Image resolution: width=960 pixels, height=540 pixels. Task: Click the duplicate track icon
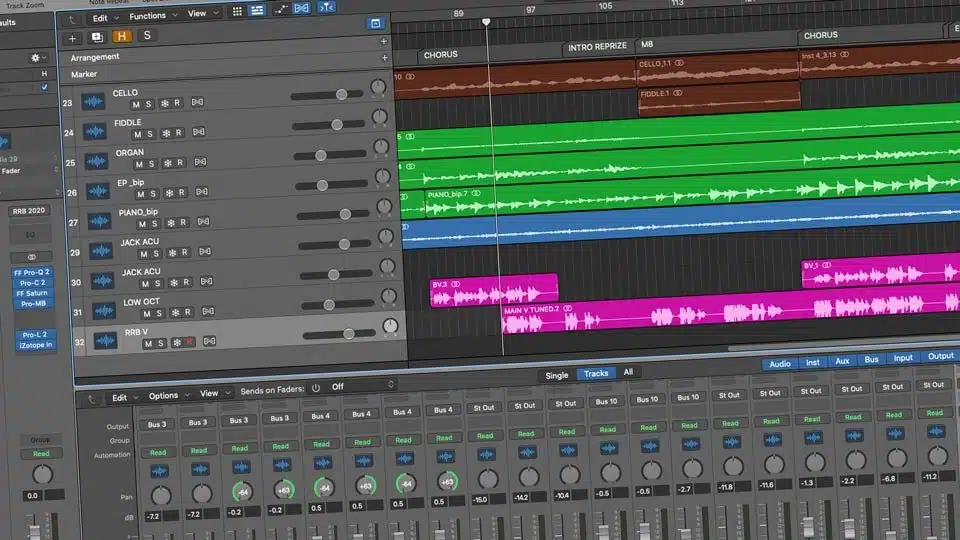point(97,37)
